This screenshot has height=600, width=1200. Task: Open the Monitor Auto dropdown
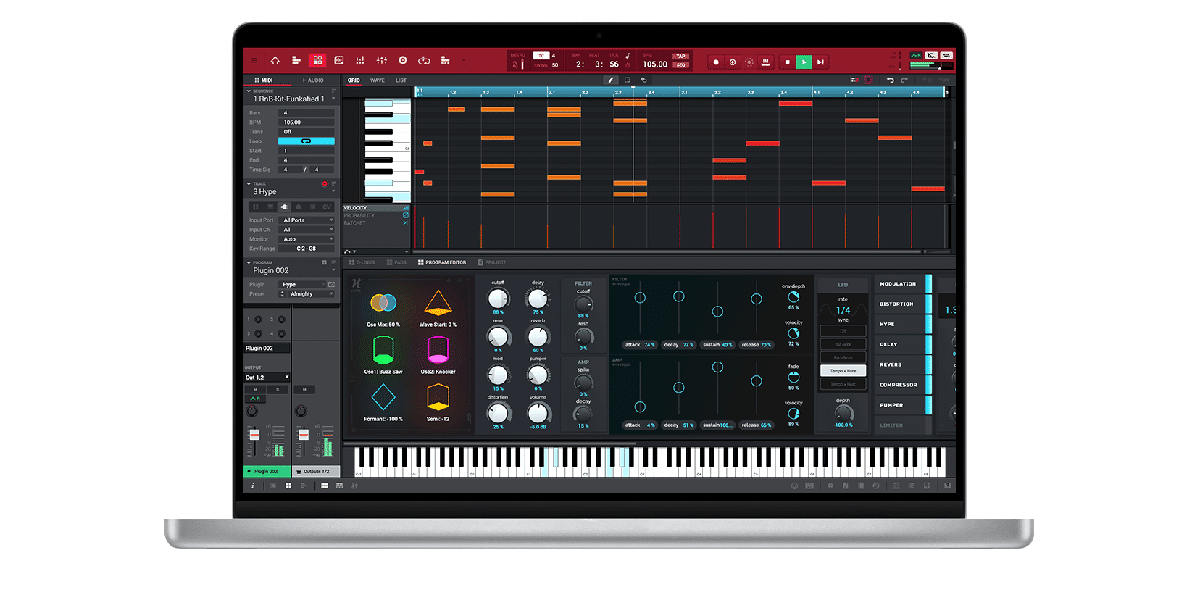tap(308, 239)
